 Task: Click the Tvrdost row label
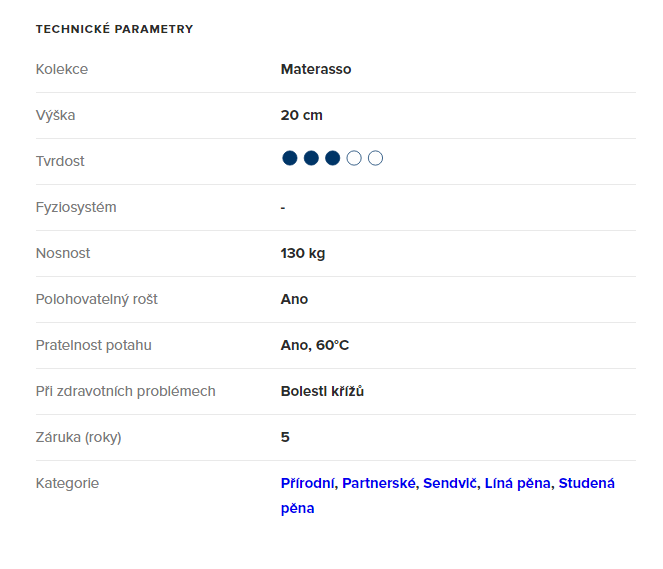60,161
